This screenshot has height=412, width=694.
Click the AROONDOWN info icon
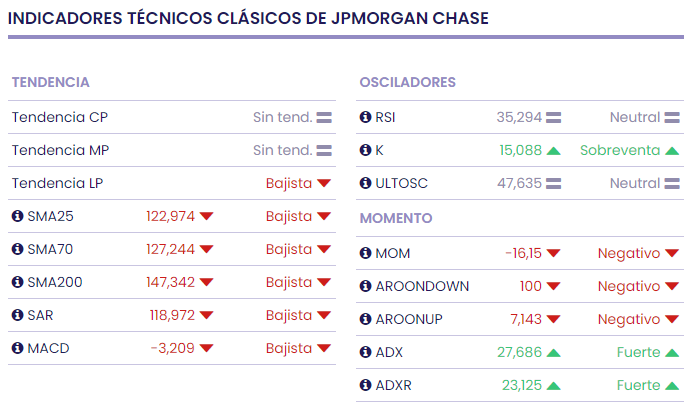[365, 286]
